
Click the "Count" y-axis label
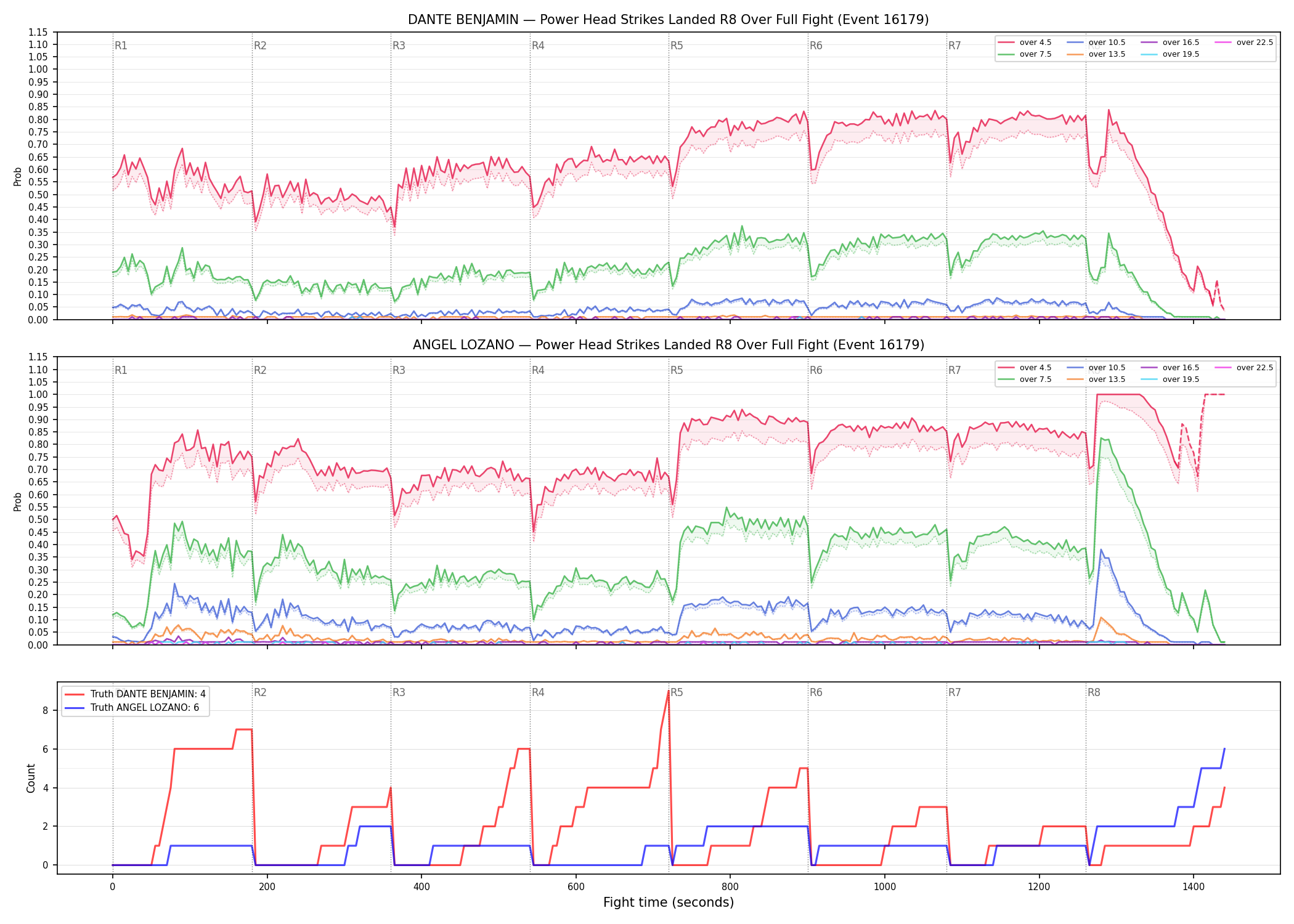(x=31, y=778)
